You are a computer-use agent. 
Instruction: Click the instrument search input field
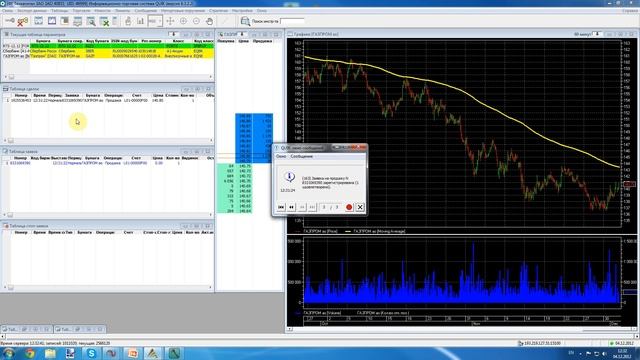pyautogui.click(x=292, y=21)
